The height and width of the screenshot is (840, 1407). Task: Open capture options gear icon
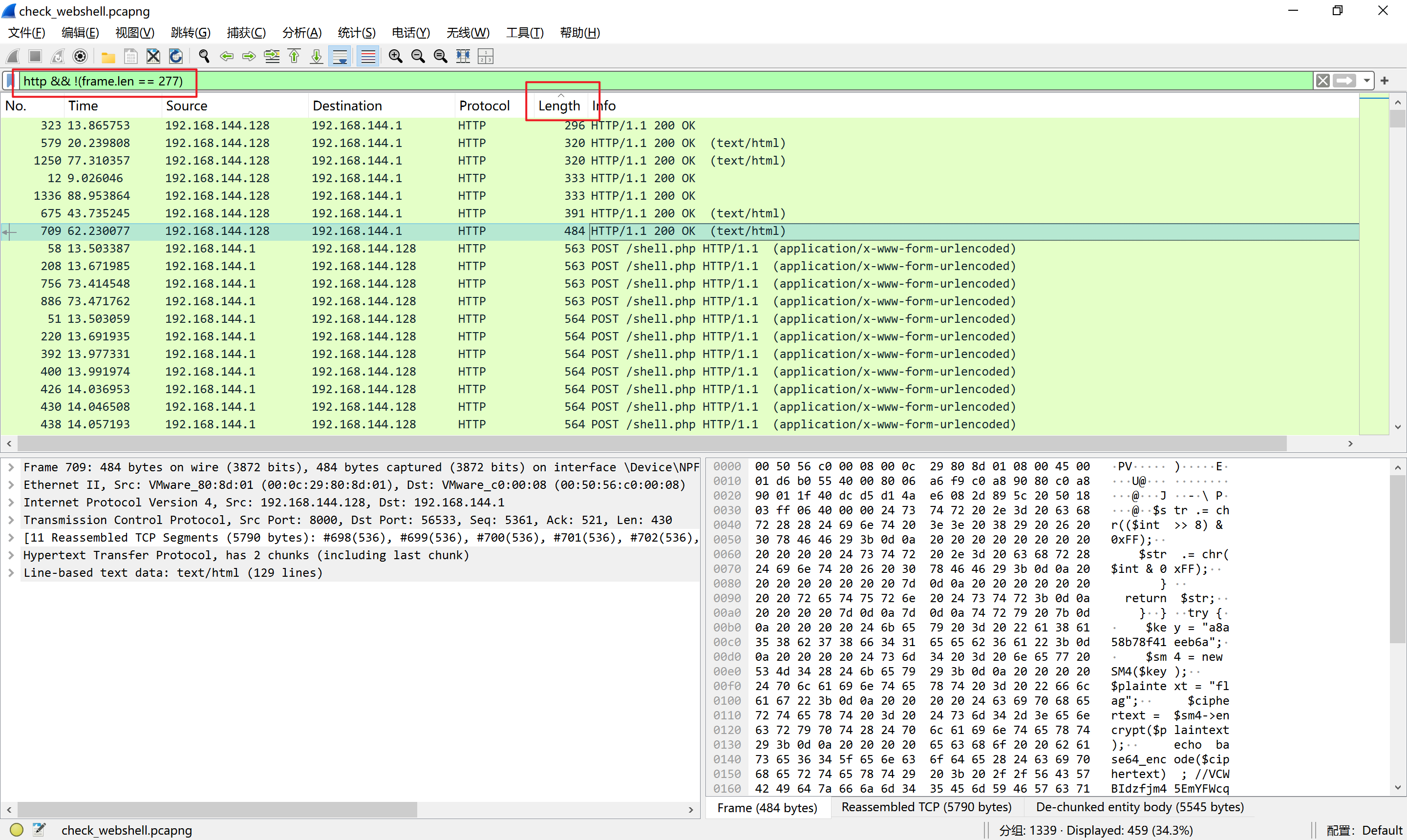coord(81,56)
